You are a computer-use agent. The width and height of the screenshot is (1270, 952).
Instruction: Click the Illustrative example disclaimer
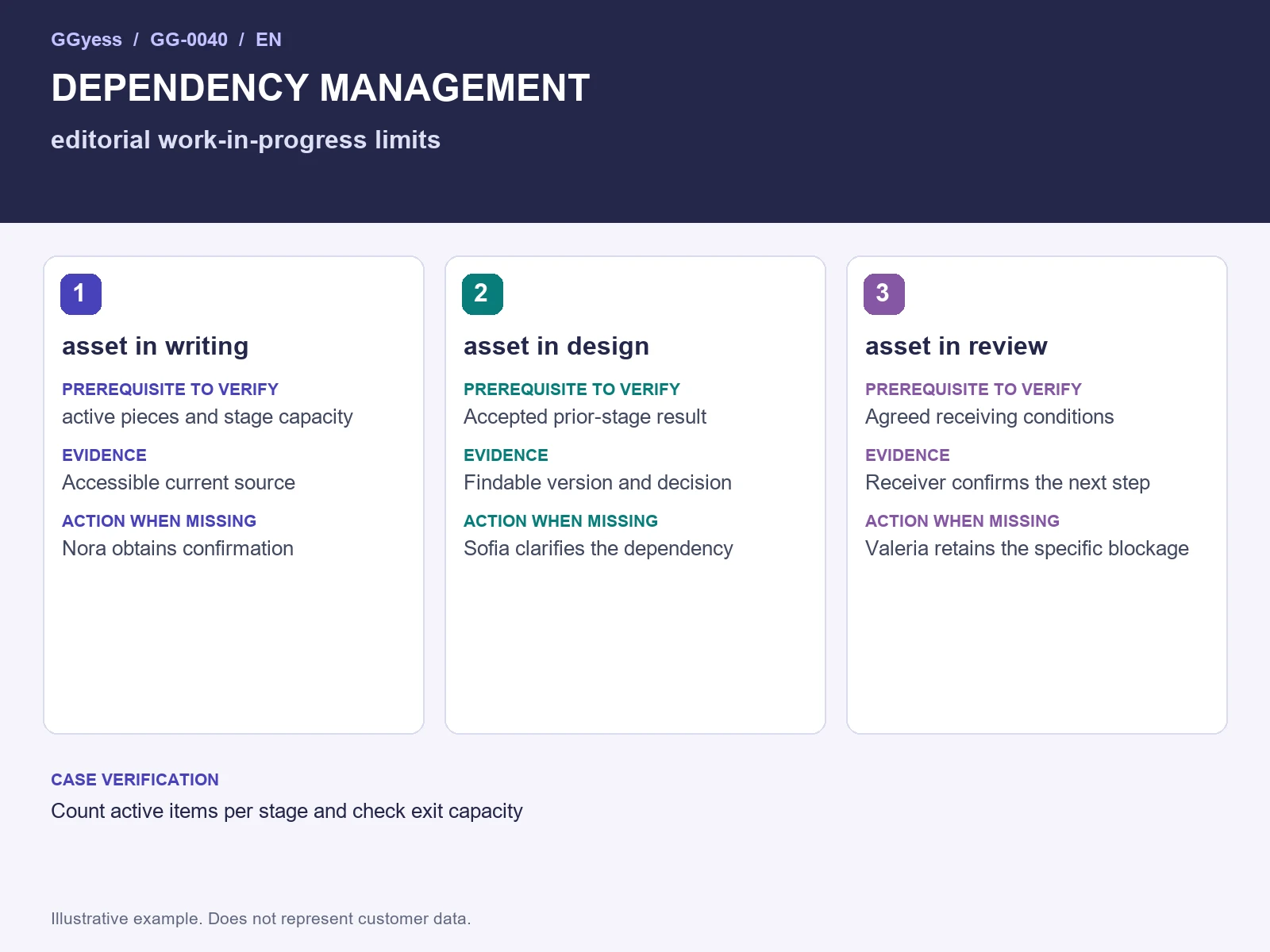(x=261, y=919)
